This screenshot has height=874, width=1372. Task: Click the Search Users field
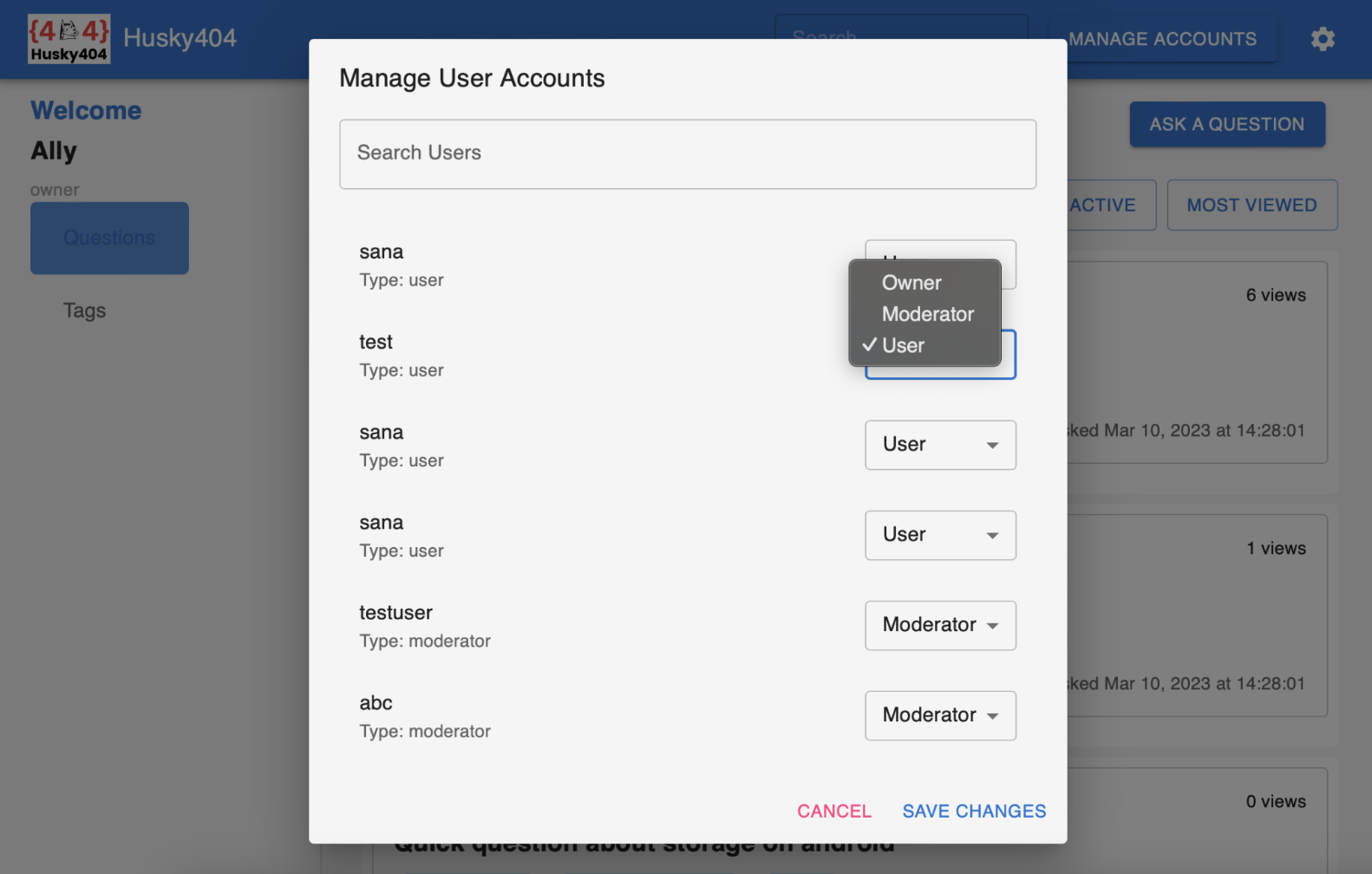pyautogui.click(x=688, y=154)
